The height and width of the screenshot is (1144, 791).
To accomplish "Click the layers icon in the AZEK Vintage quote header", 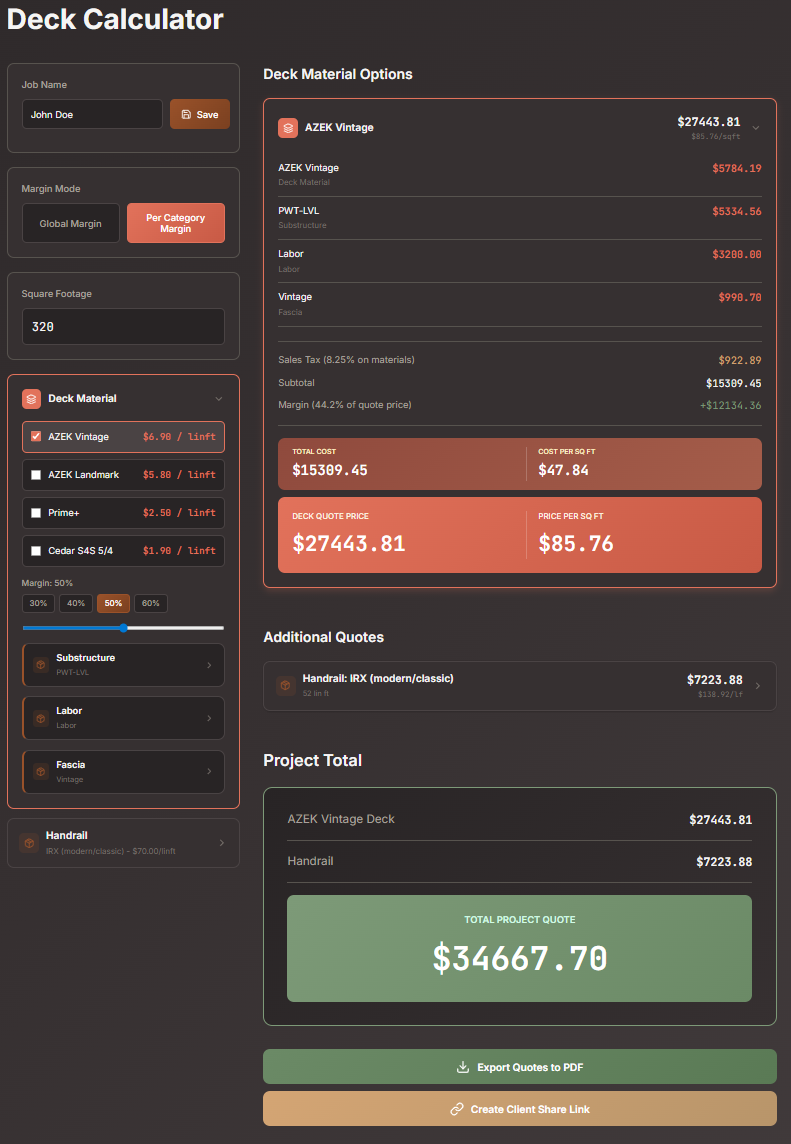I will 288,128.
